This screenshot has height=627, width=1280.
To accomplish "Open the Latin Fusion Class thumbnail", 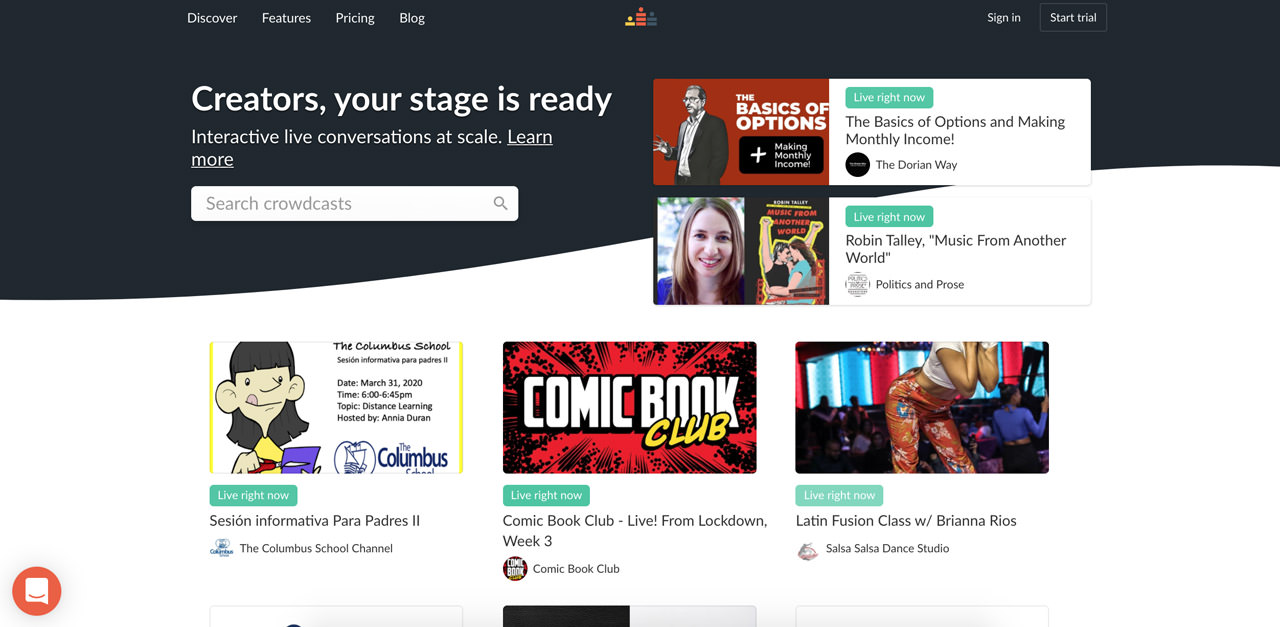I will 922,407.
